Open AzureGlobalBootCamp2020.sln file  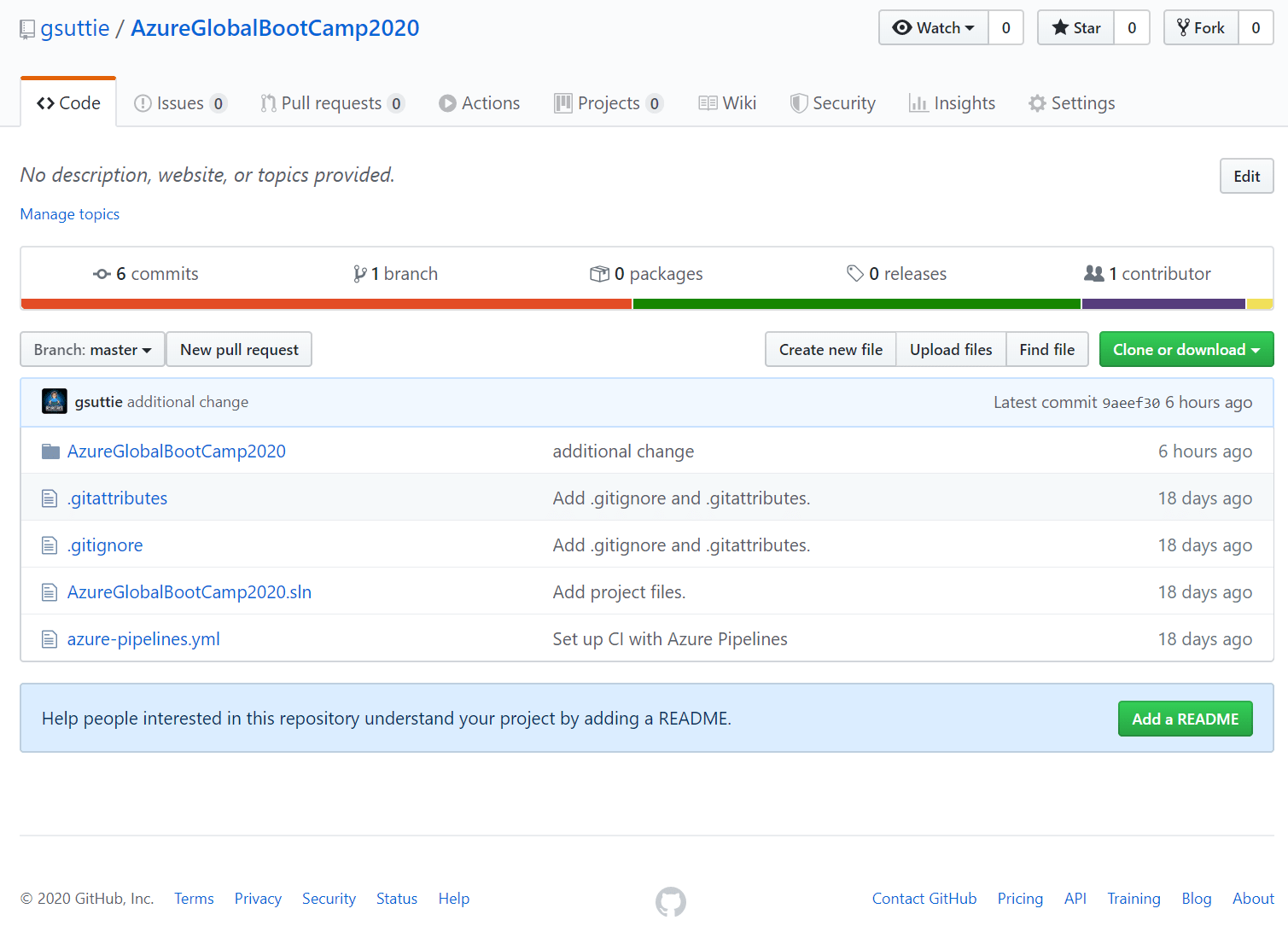pos(189,592)
